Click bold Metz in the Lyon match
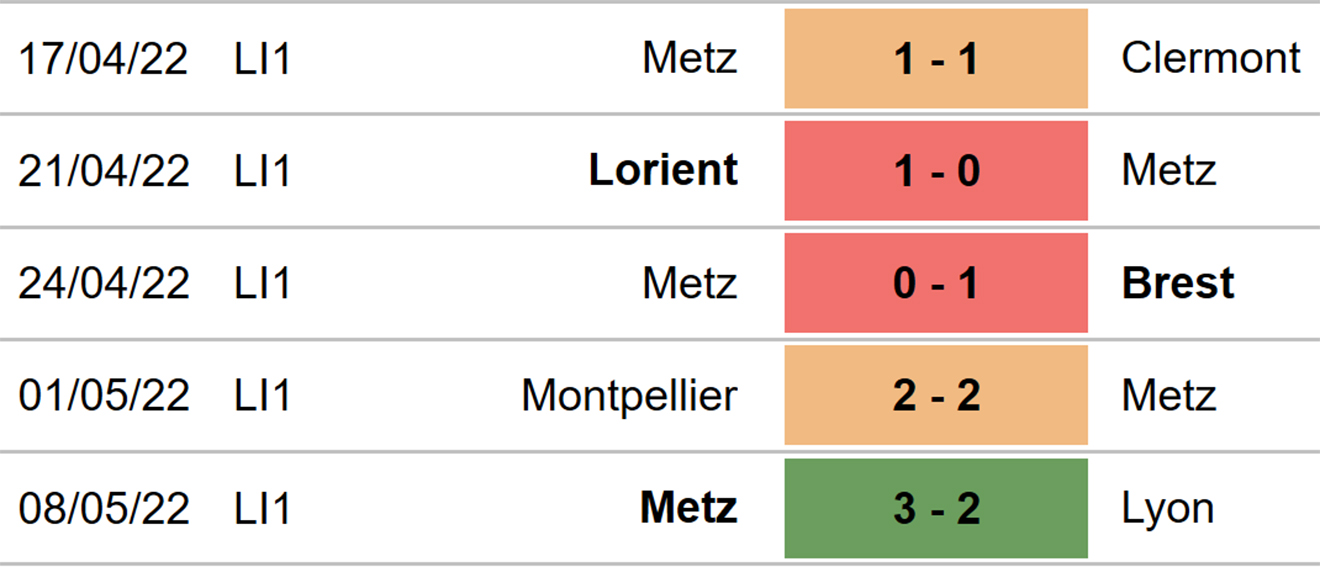This screenshot has width=1320, height=567. click(689, 508)
